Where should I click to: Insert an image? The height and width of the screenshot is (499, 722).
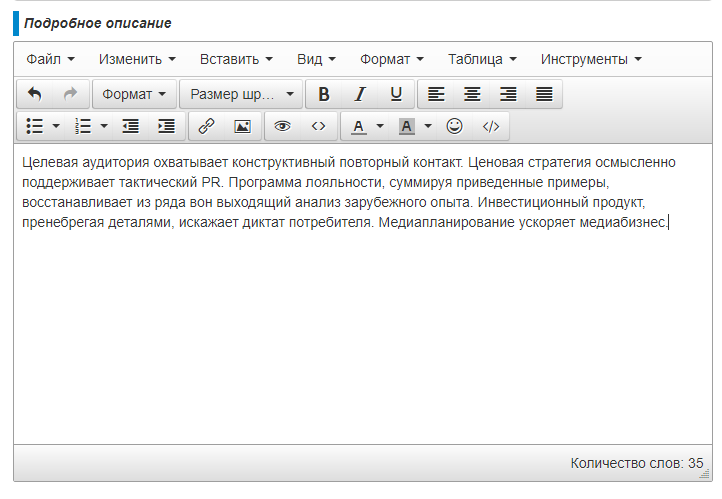tap(243, 126)
